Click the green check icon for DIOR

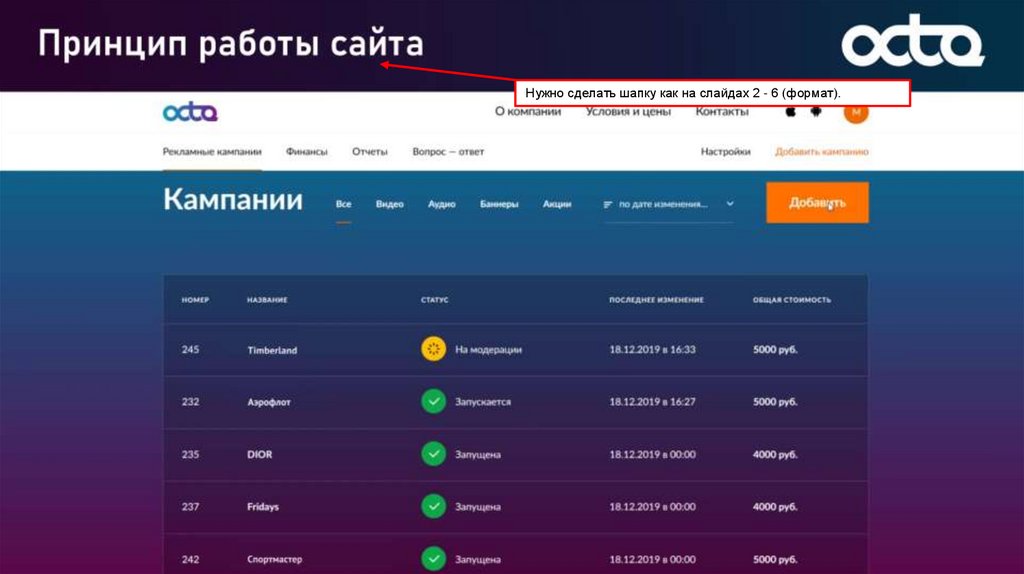(x=433, y=453)
